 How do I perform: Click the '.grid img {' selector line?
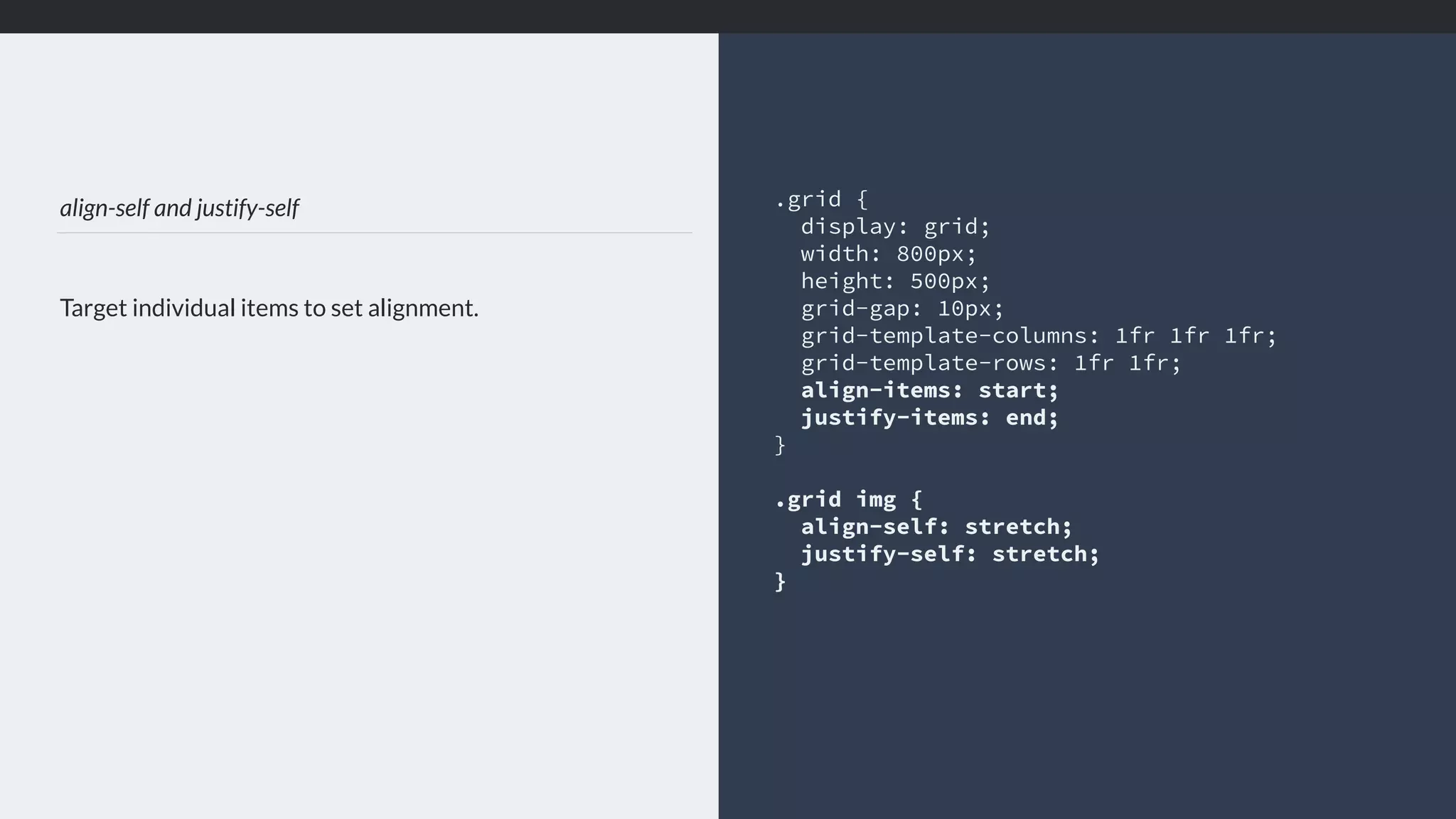[848, 499]
